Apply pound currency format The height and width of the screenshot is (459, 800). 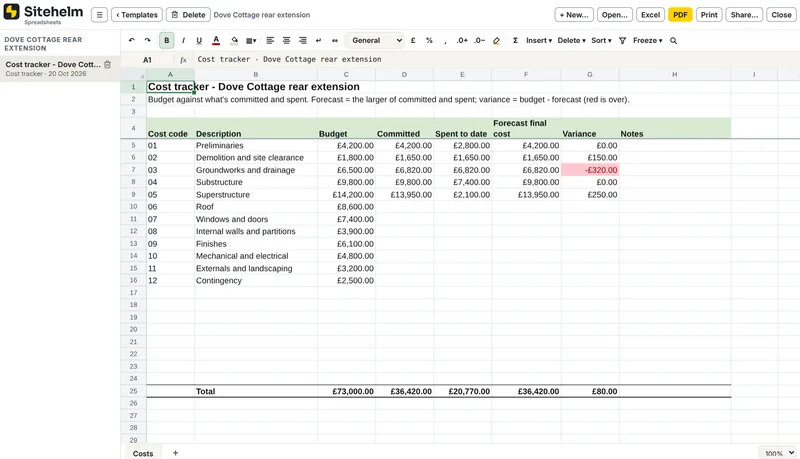pyautogui.click(x=413, y=40)
